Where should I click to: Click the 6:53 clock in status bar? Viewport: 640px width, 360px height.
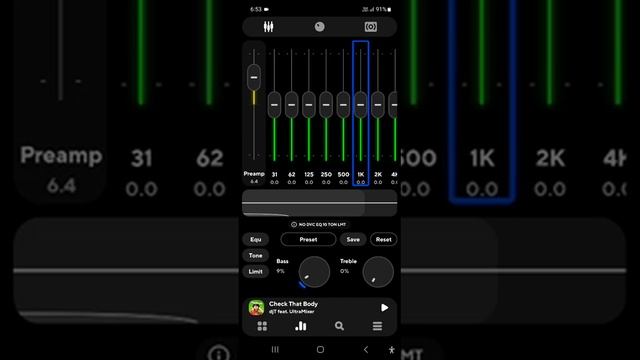256,9
